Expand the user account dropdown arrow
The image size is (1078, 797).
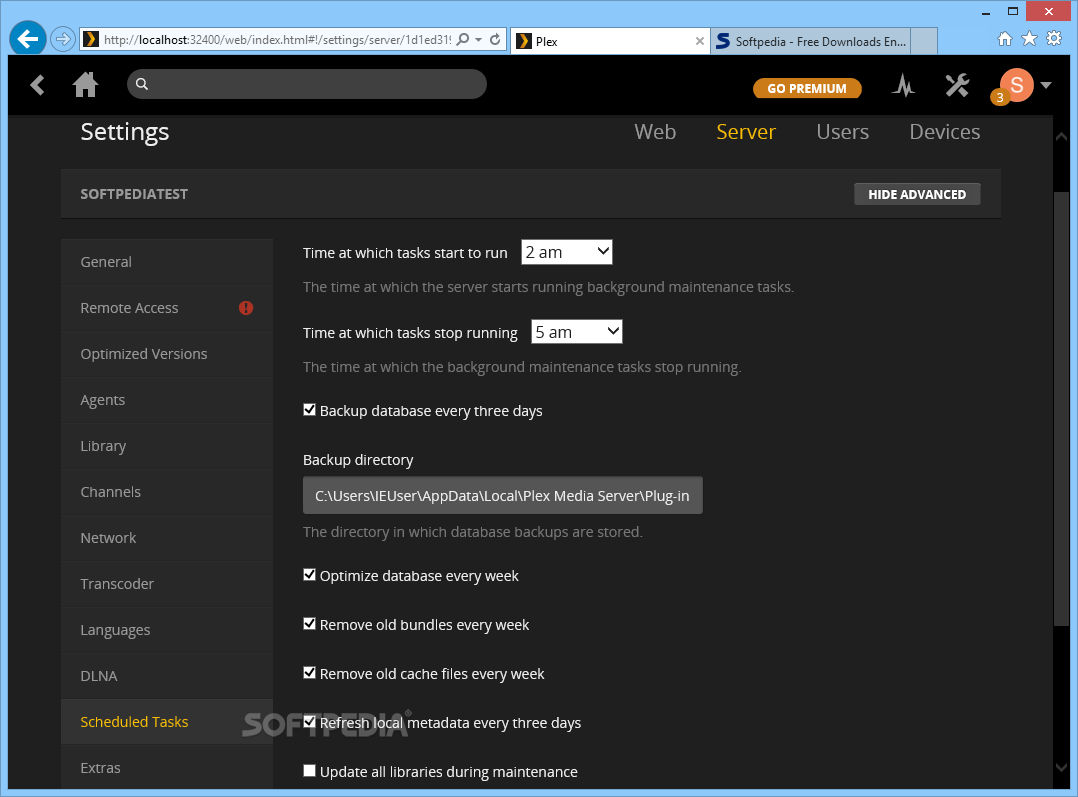(1046, 85)
